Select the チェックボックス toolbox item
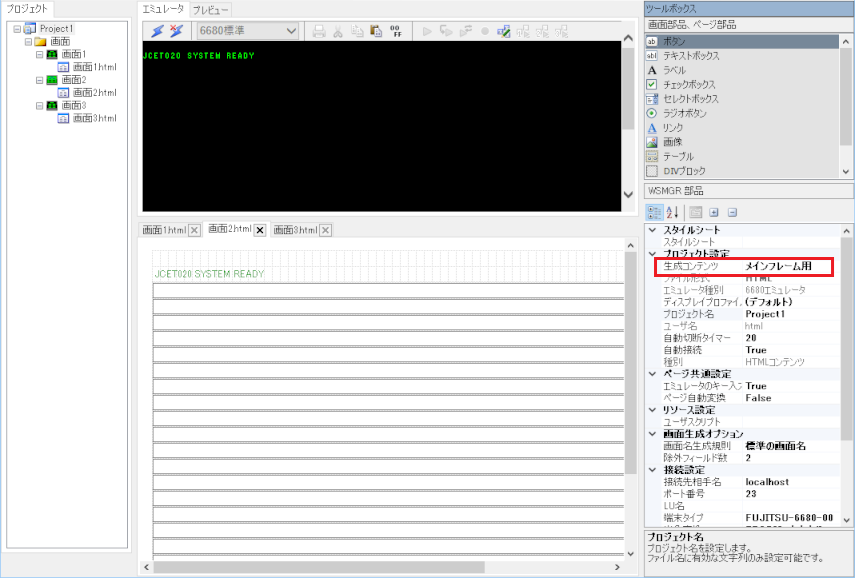 [690, 85]
